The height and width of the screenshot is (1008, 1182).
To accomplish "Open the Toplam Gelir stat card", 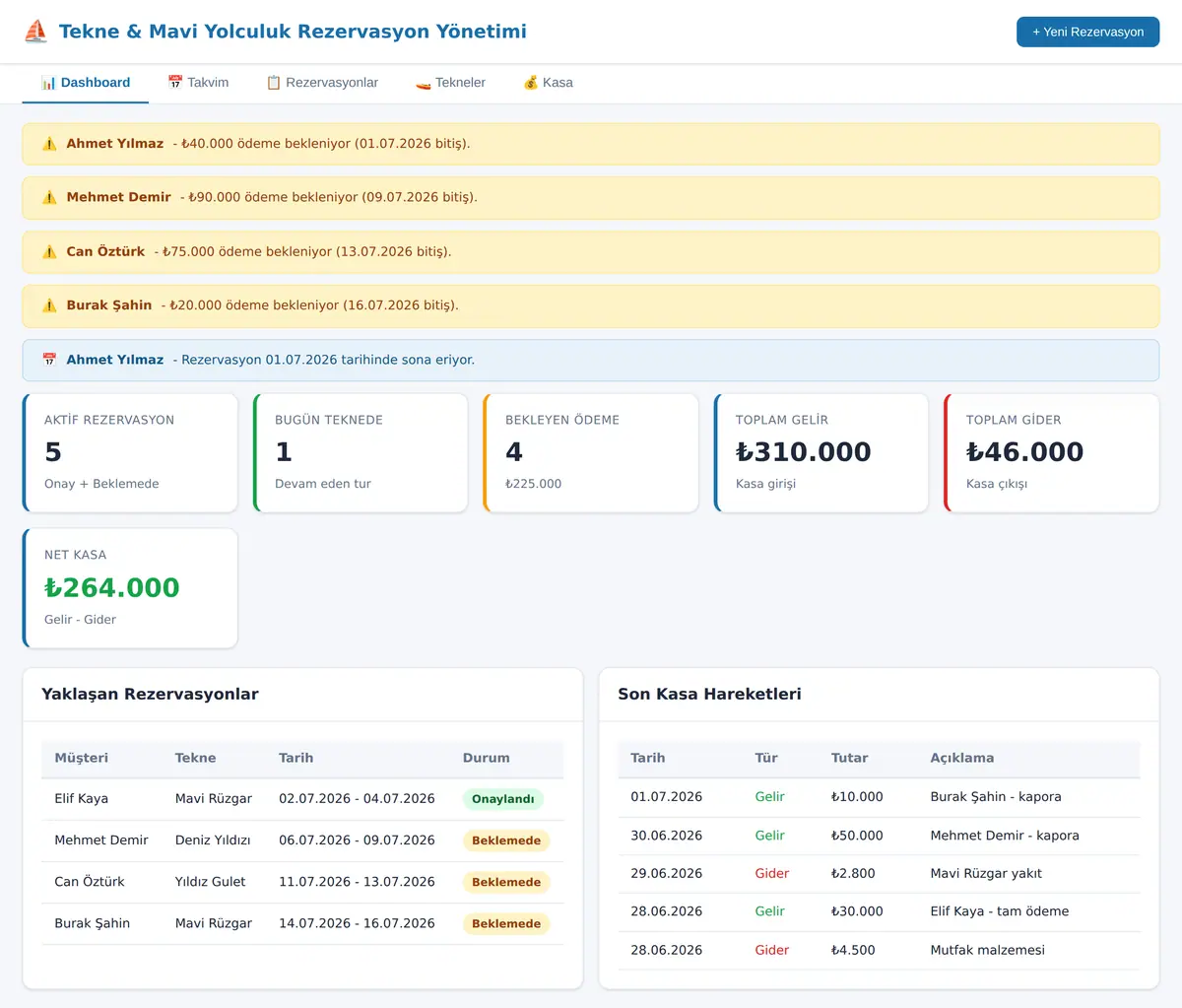I will point(821,453).
